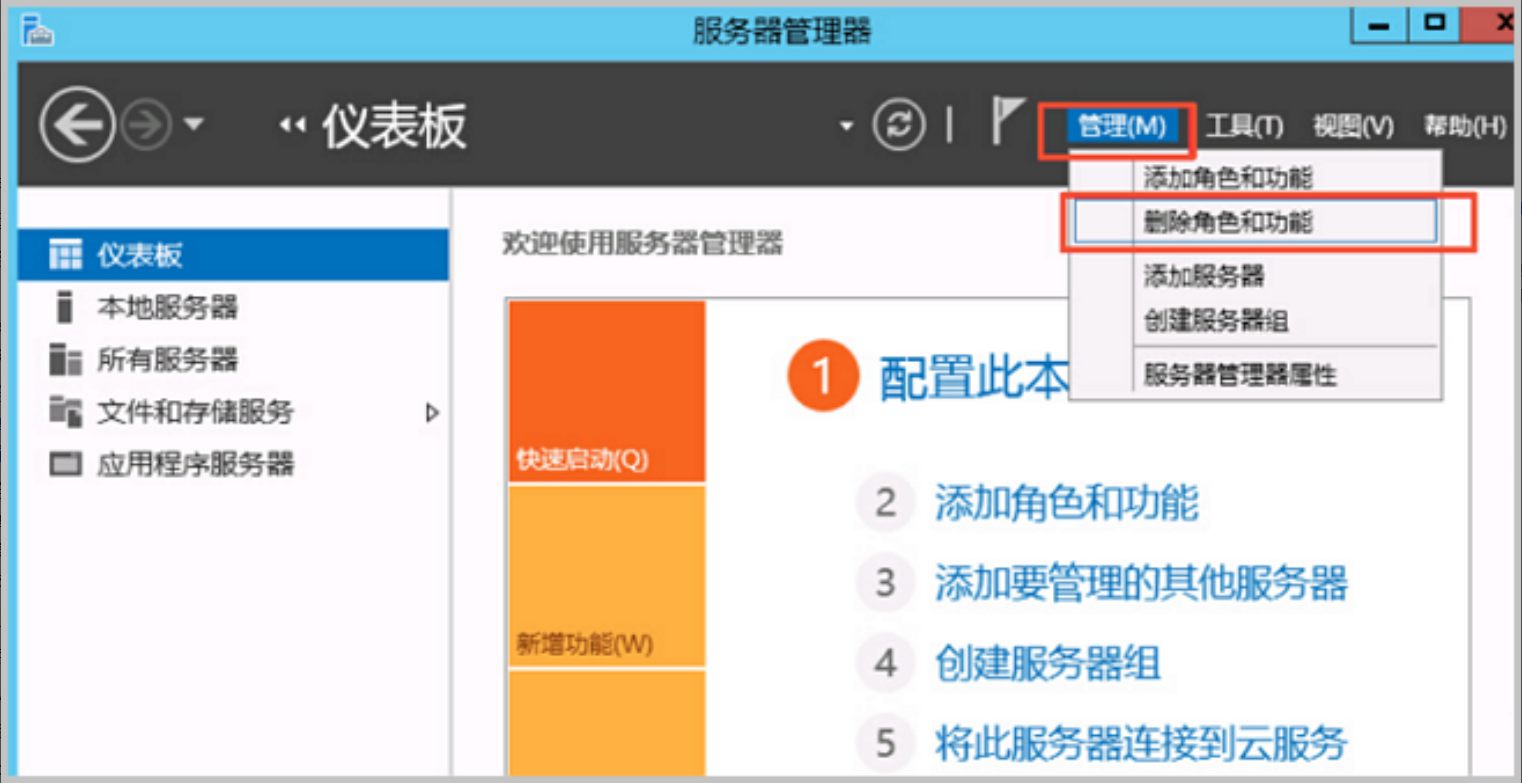This screenshot has width=1522, height=783.
Task: Click the refresh dashboard icon
Action: [x=899, y=125]
